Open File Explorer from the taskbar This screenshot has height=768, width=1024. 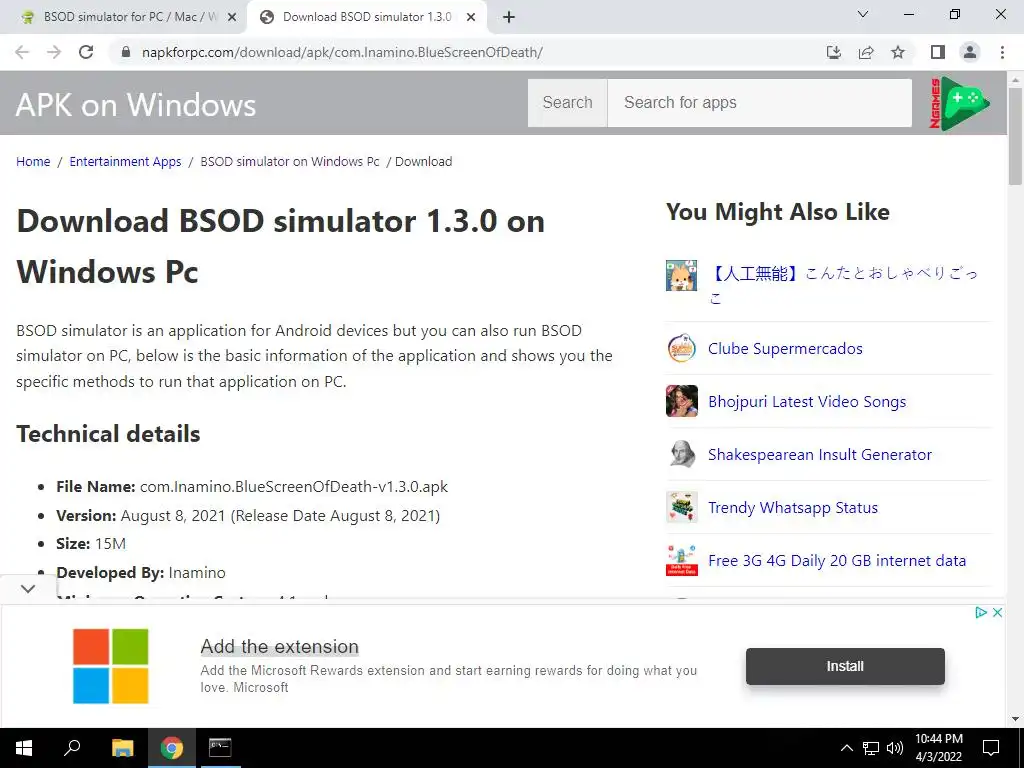point(122,748)
